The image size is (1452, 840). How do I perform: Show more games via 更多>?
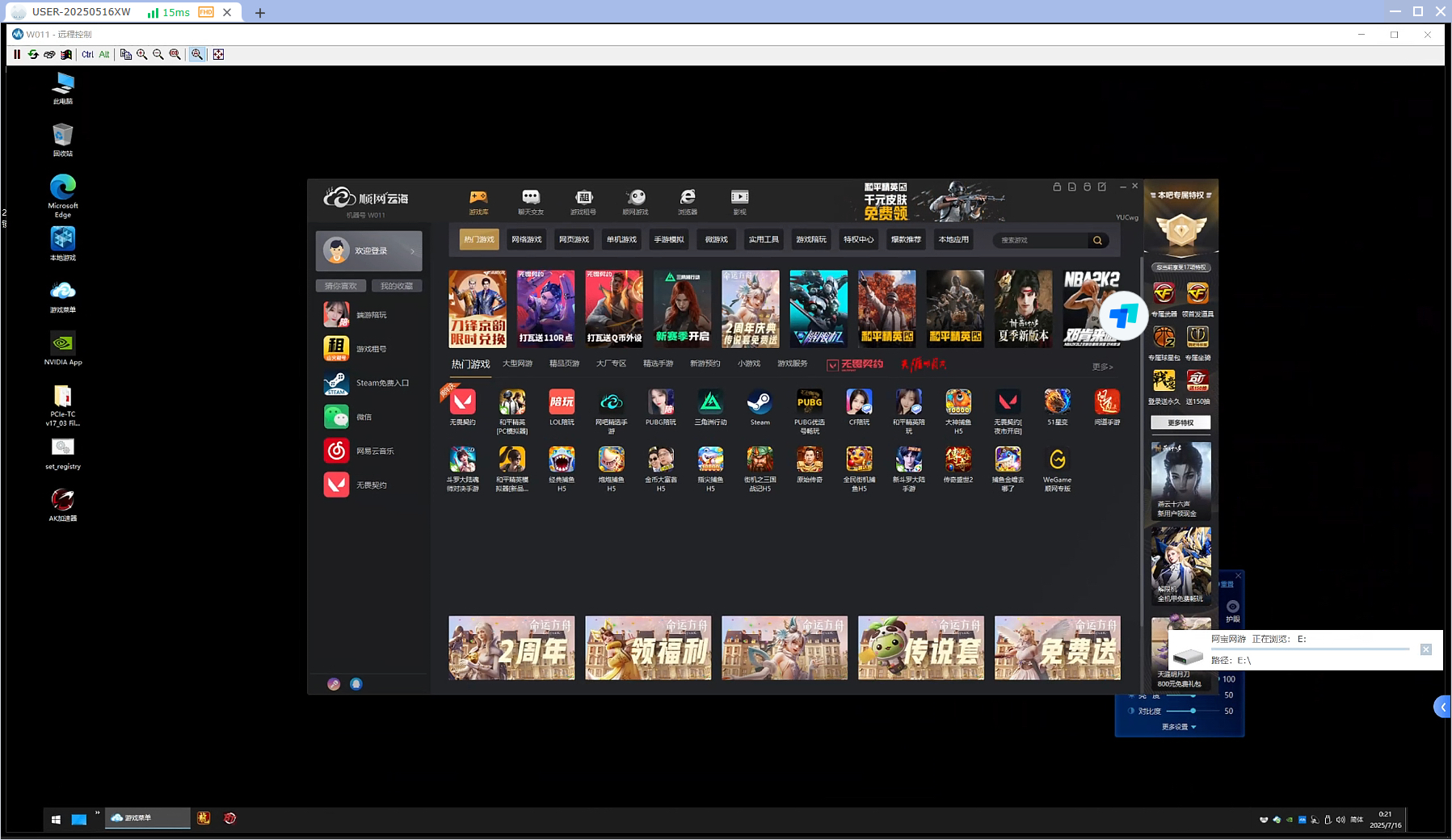coord(1103,367)
